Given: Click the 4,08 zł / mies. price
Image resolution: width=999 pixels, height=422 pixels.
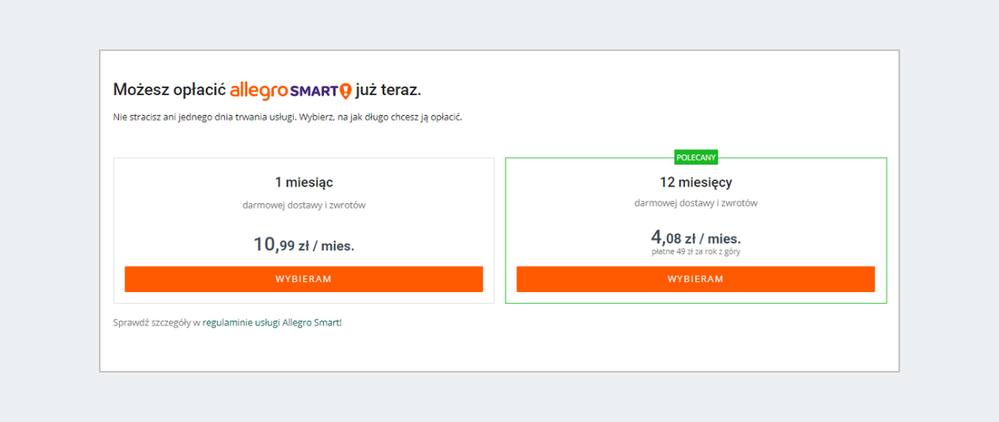Looking at the screenshot, I should tap(695, 238).
